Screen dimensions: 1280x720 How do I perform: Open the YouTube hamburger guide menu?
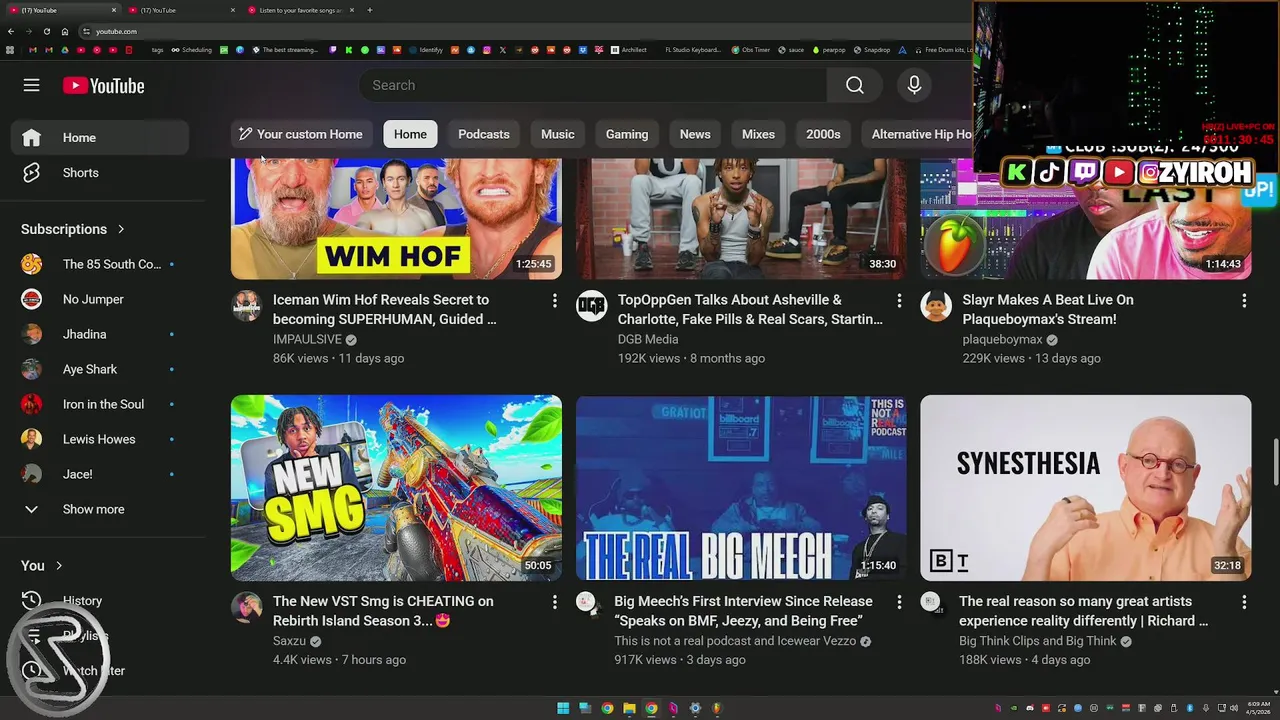(x=31, y=85)
